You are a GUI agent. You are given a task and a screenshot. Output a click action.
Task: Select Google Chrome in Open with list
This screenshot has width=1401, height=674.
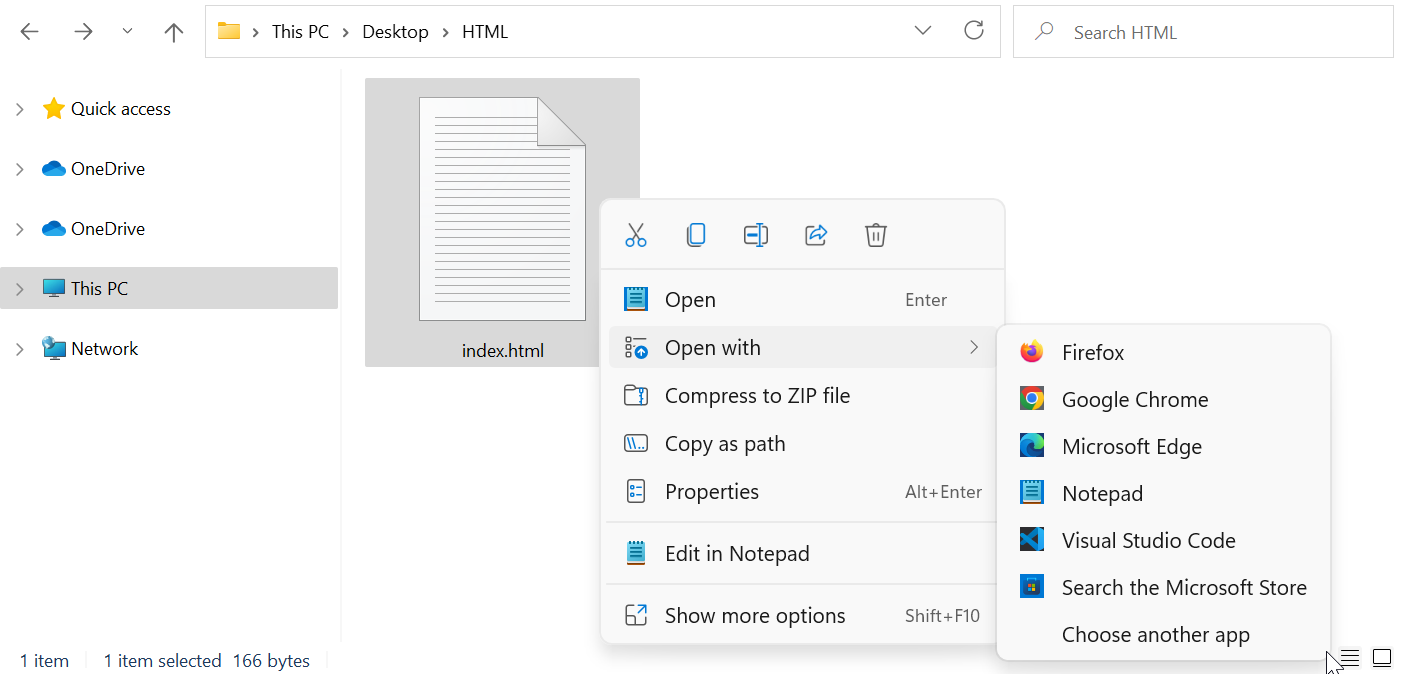tap(1134, 400)
